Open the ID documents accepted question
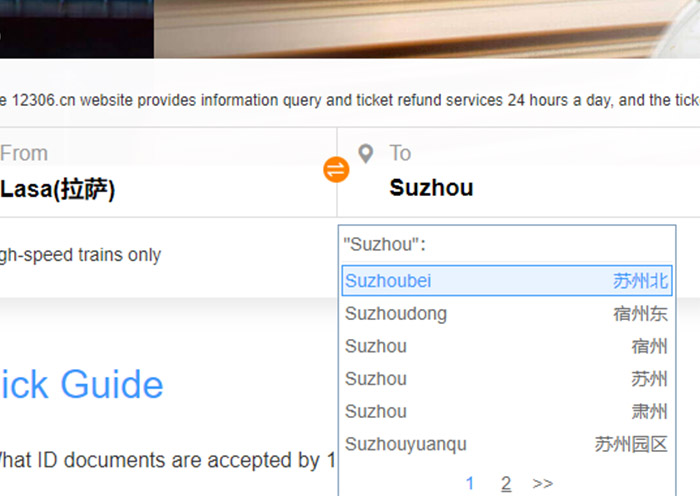The image size is (700, 496). (167, 460)
